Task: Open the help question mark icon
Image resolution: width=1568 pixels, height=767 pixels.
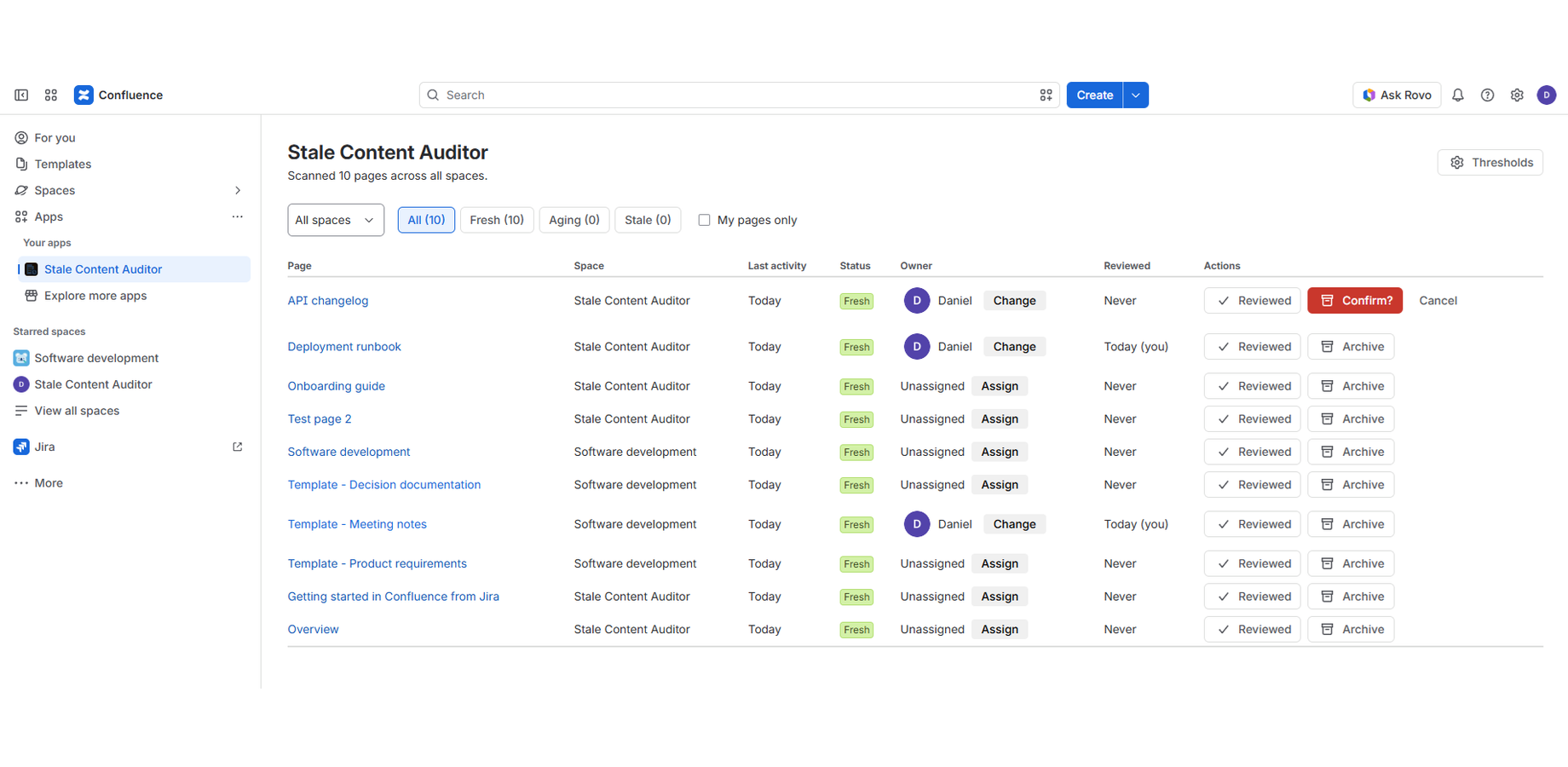Action: [x=1487, y=95]
